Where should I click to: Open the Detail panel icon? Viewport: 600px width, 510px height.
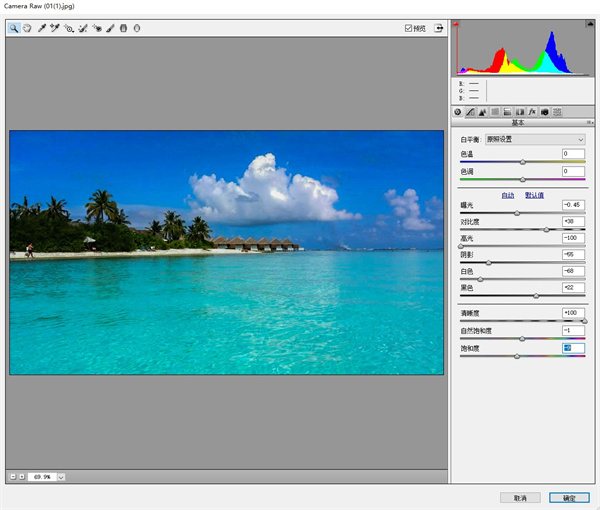pos(482,112)
